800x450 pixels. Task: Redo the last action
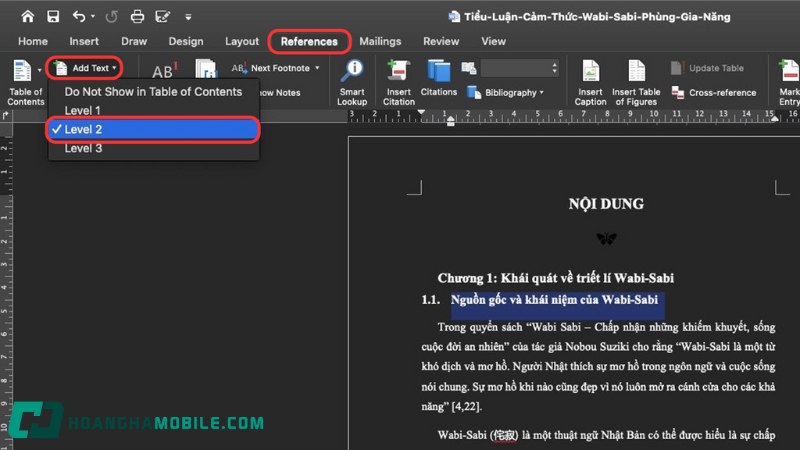pyautogui.click(x=111, y=16)
